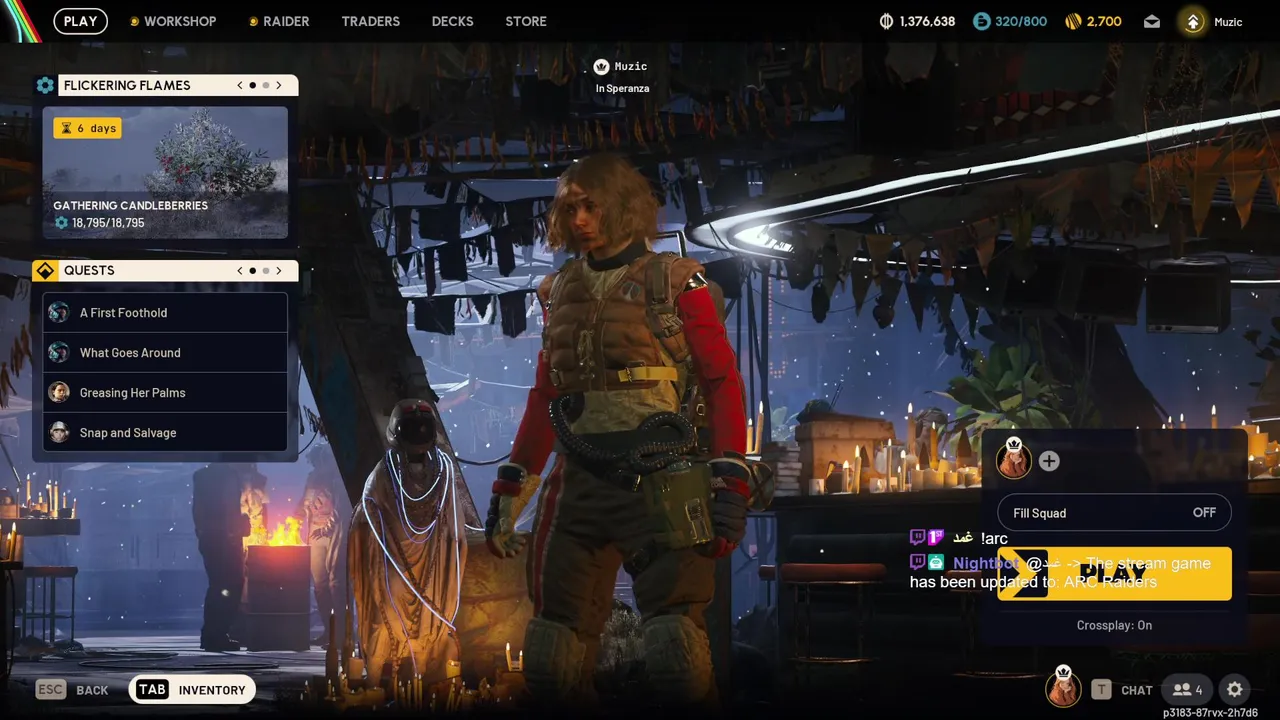This screenshot has height=720, width=1280.
Task: Click the player avatar near Chat
Action: pyautogui.click(x=1063, y=688)
